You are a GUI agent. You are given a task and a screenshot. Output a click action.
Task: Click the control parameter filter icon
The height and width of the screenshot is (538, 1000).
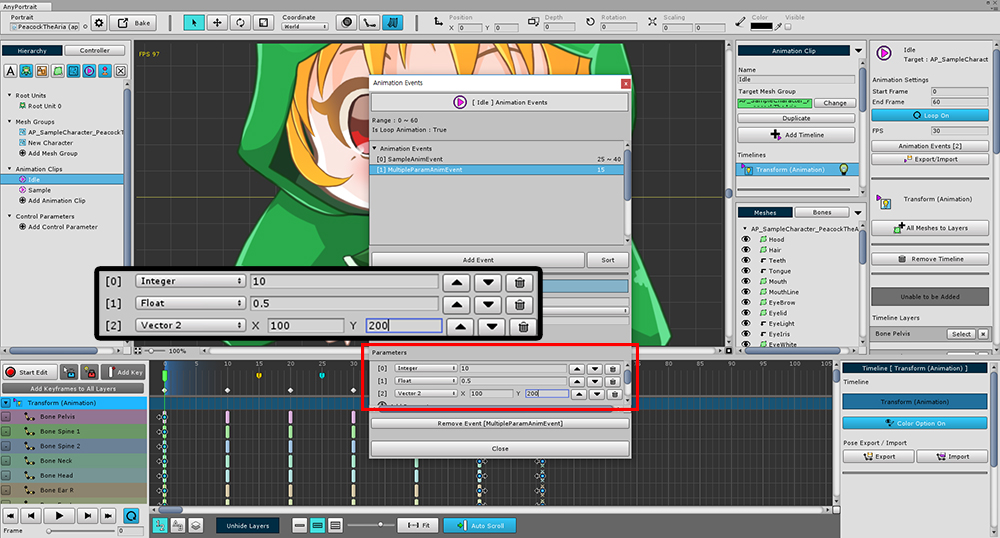(105, 71)
